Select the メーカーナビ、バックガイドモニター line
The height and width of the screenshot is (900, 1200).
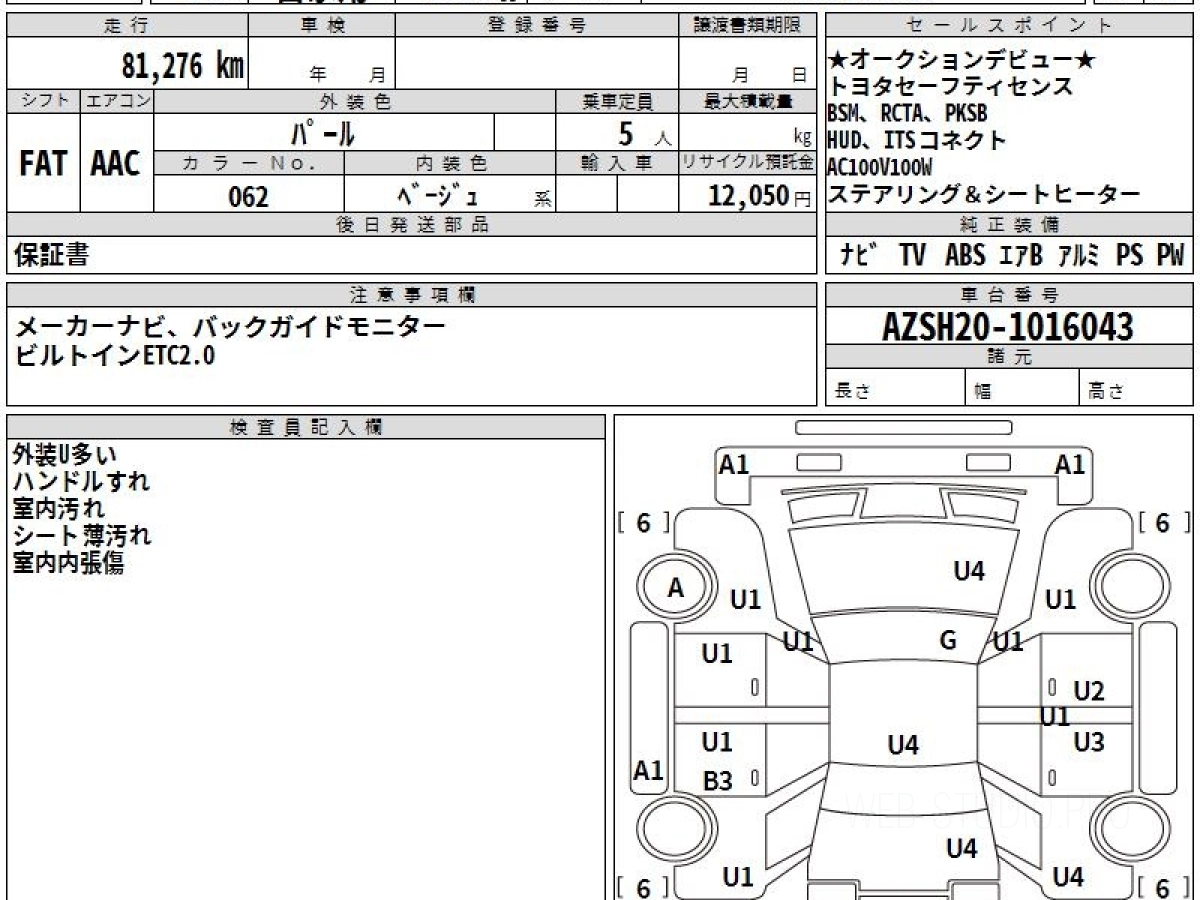(x=231, y=326)
